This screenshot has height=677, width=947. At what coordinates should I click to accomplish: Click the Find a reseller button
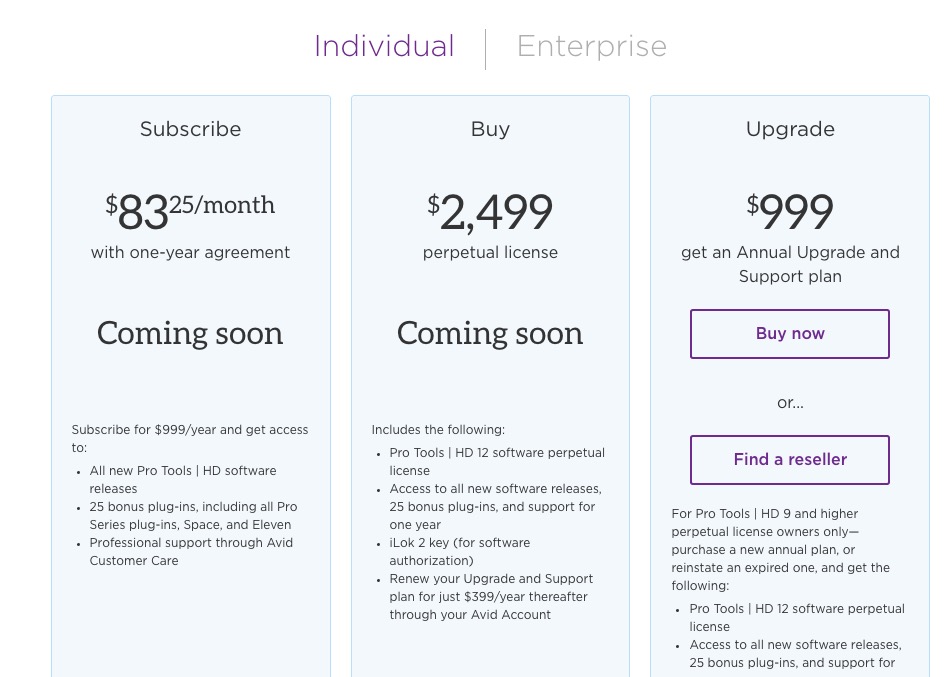tap(790, 460)
